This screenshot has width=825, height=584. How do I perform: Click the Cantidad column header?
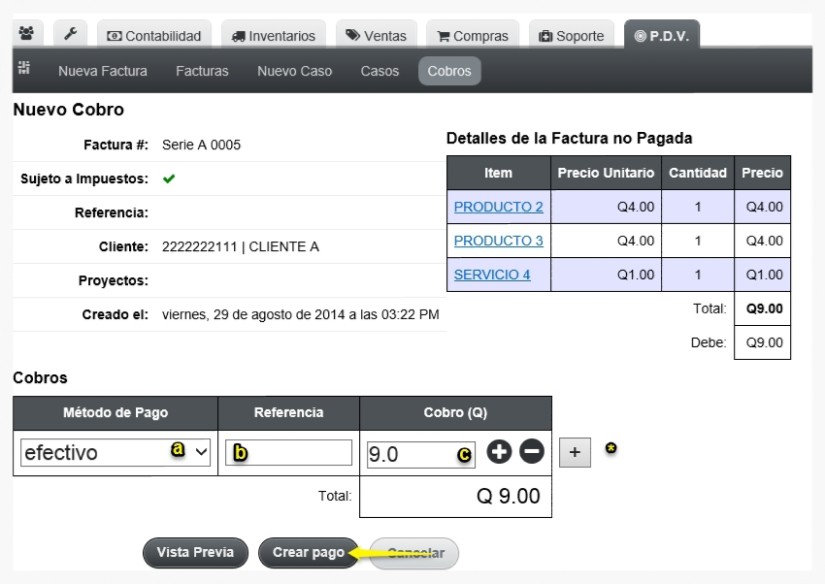pyautogui.click(x=698, y=173)
